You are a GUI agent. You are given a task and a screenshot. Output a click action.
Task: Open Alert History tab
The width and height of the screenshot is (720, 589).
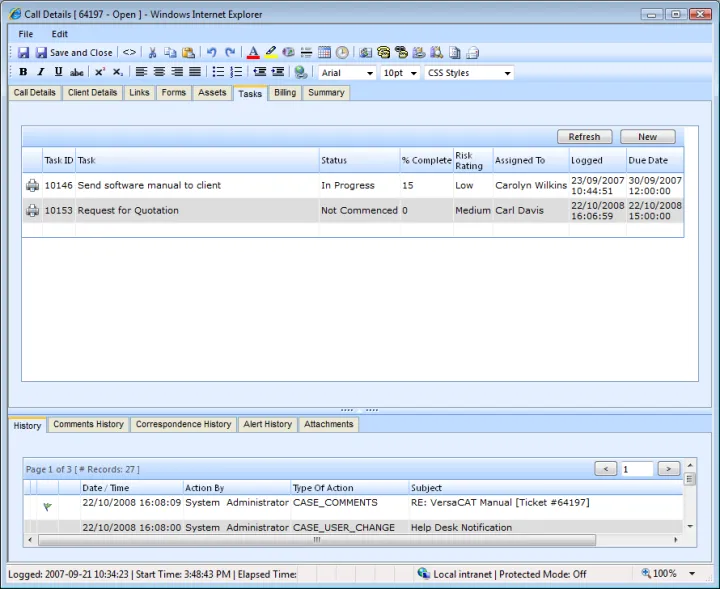[268, 424]
